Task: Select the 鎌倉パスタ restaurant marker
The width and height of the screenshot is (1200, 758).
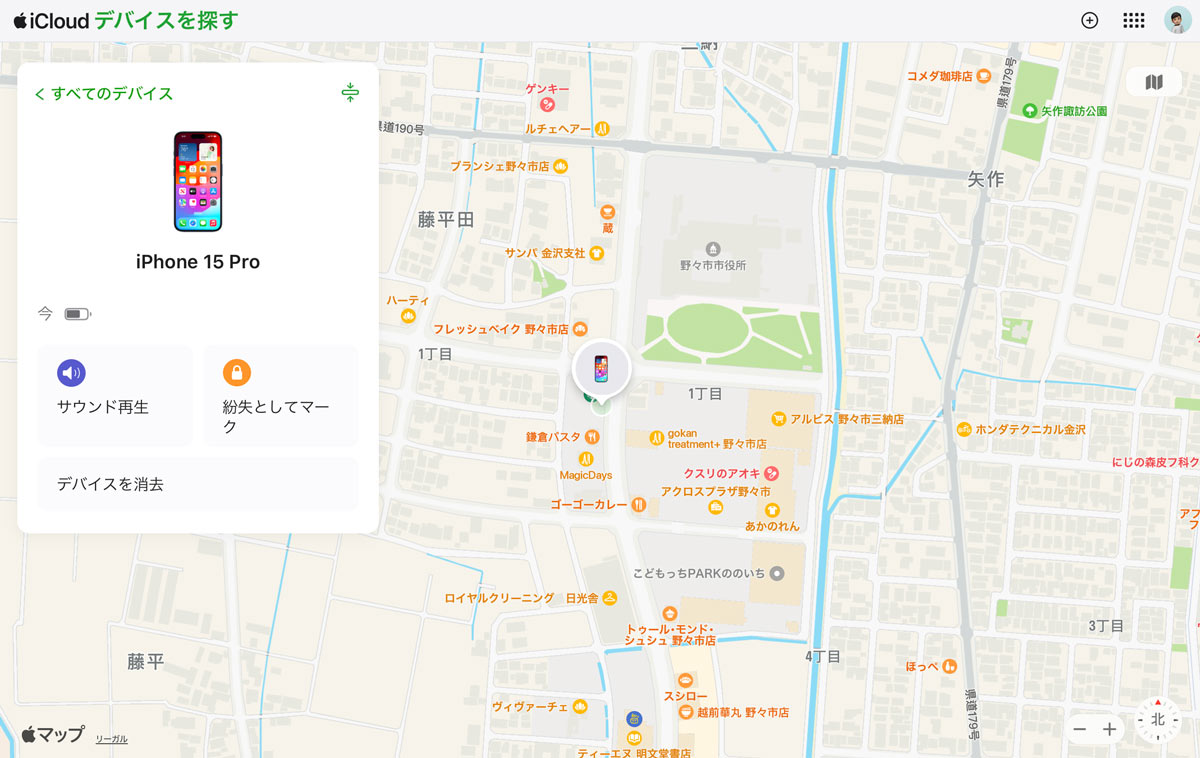Action: (593, 436)
